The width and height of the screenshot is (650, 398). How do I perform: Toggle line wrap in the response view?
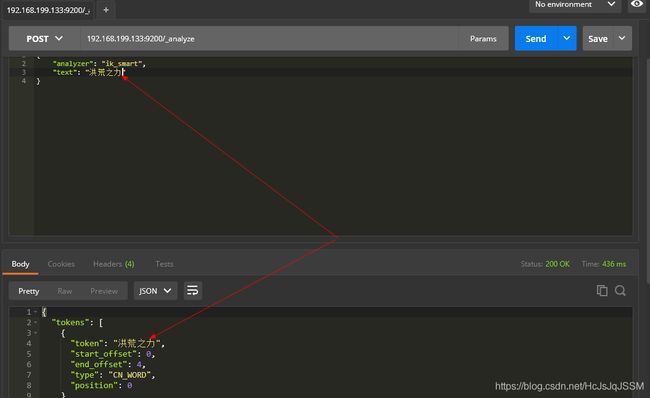click(x=192, y=291)
